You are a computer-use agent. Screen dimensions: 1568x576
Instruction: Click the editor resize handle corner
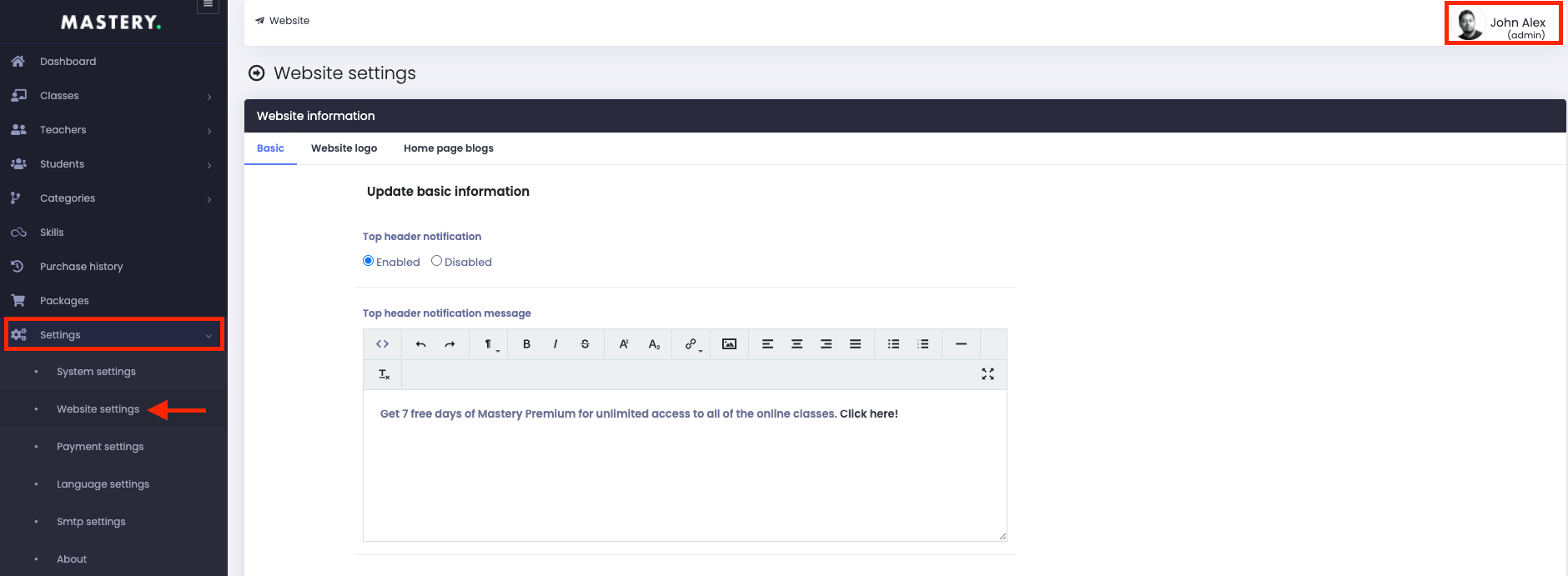(x=1003, y=536)
